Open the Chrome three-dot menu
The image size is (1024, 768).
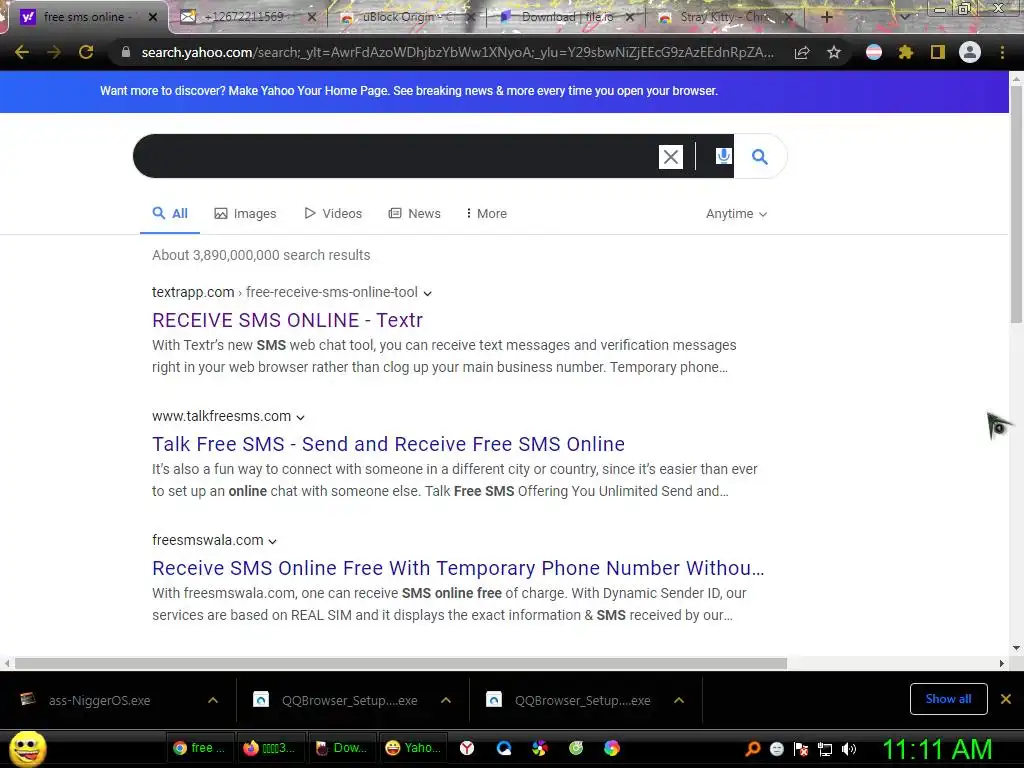(x=1002, y=52)
